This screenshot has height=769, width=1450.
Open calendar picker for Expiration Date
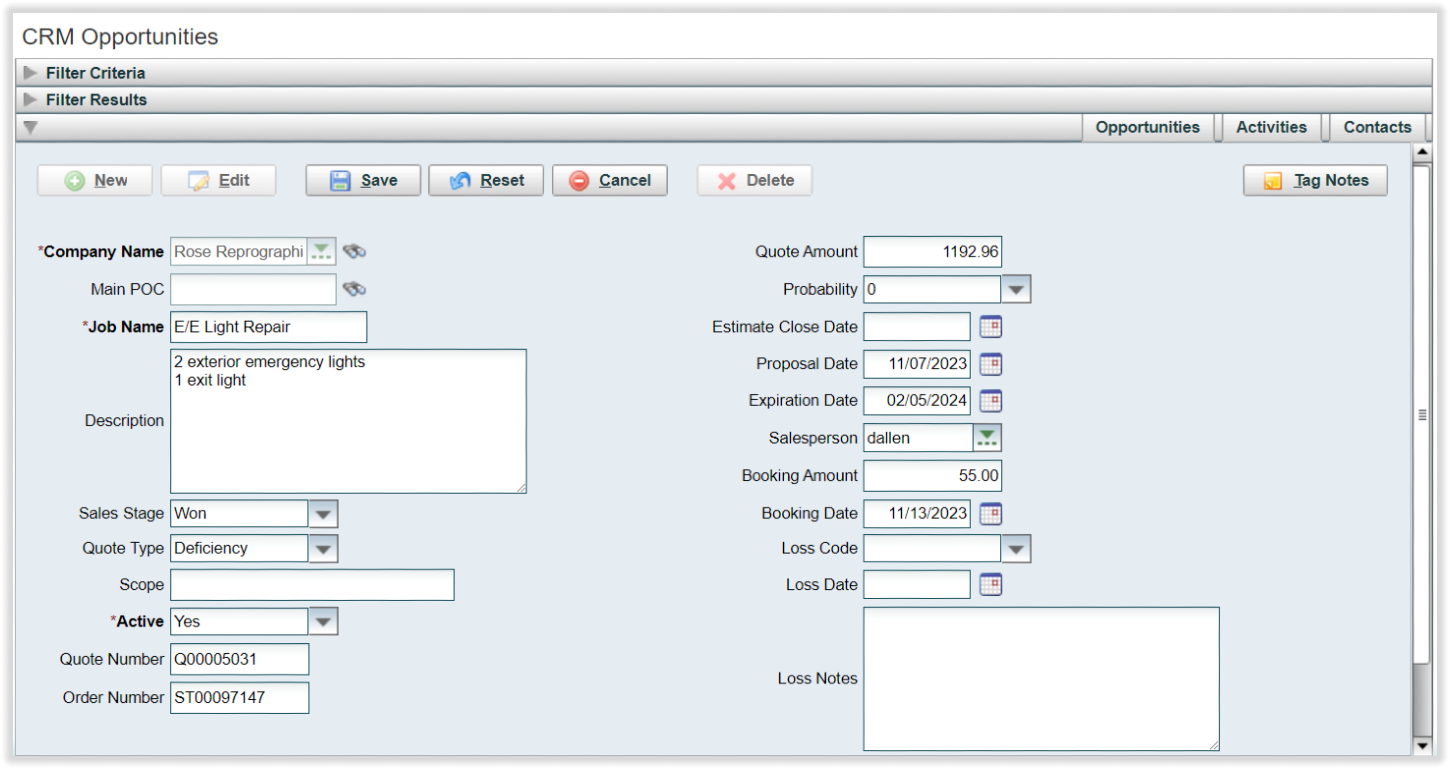click(990, 401)
